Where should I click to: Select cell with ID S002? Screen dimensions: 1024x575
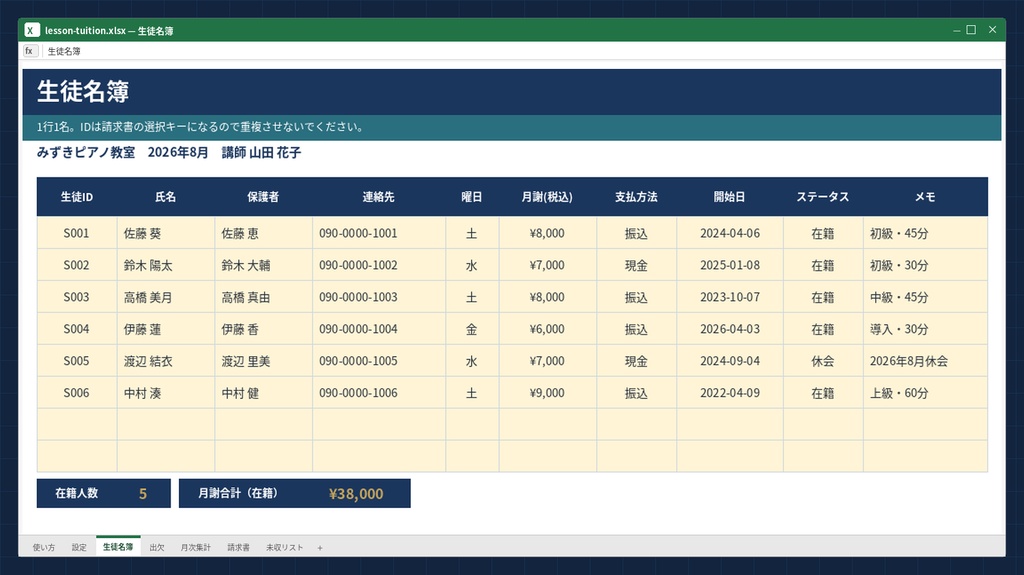coord(77,265)
